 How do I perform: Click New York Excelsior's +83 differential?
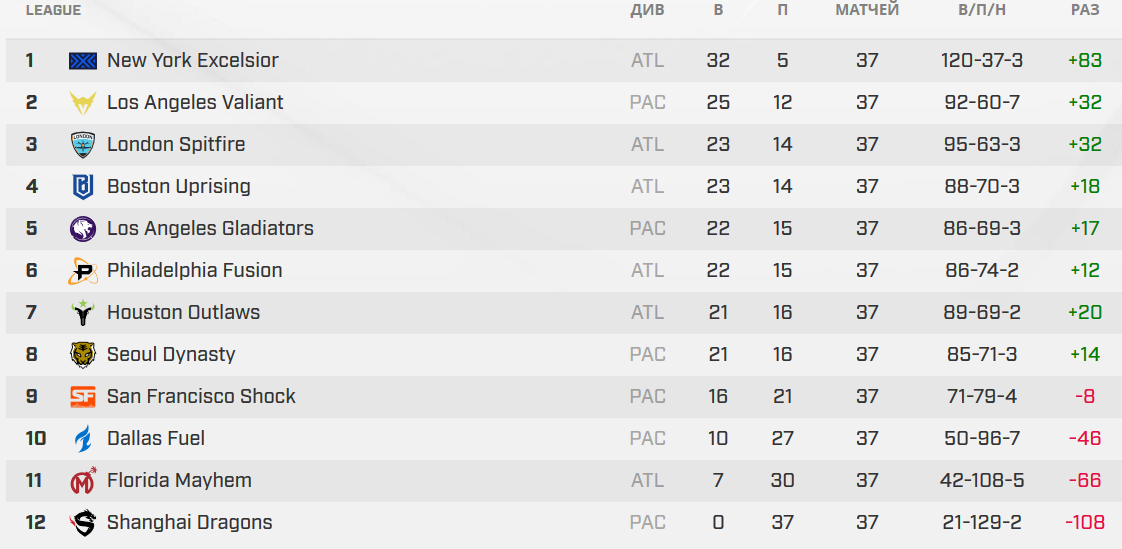tap(1084, 61)
